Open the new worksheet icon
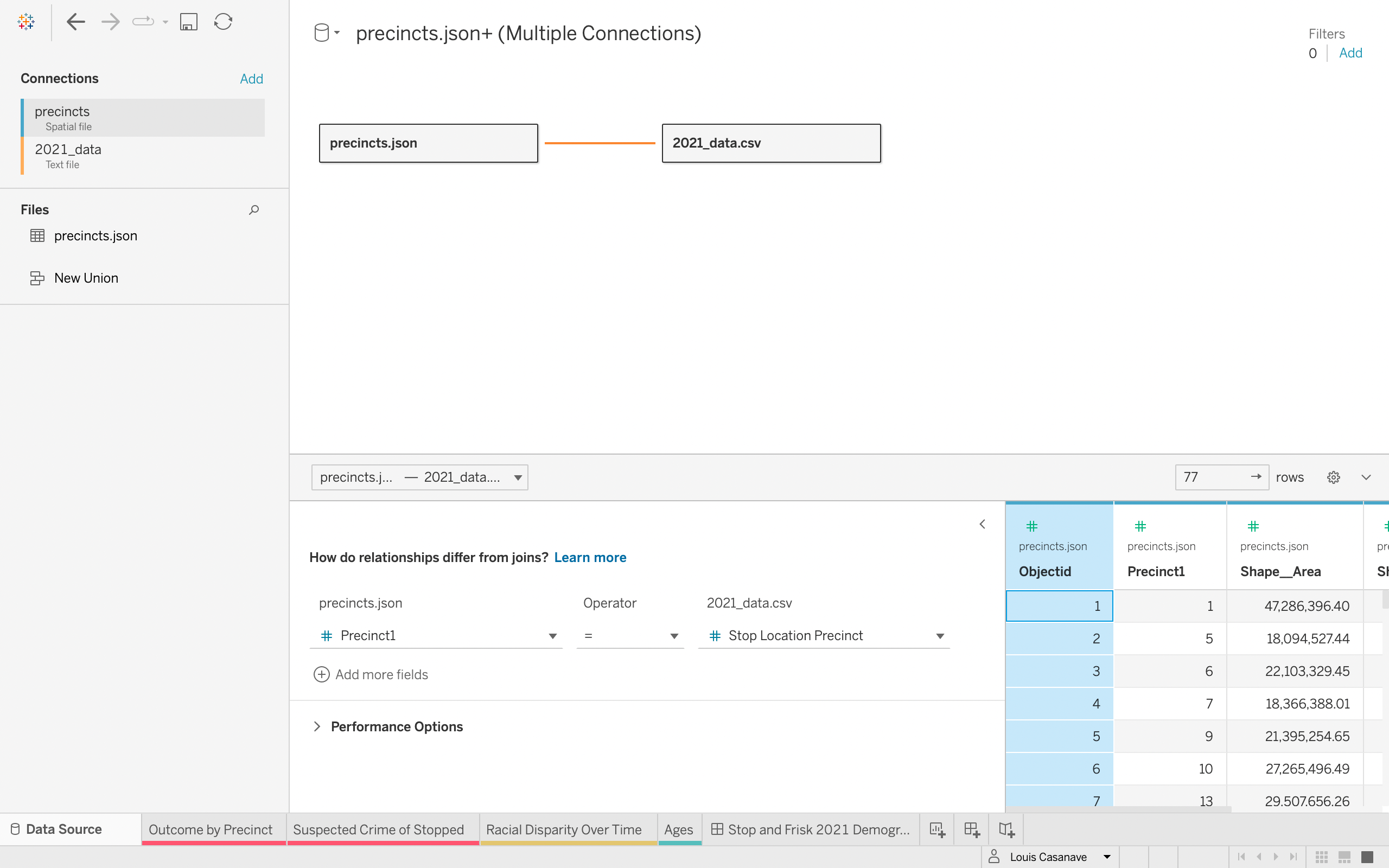This screenshot has height=868, width=1389. pos(936,829)
